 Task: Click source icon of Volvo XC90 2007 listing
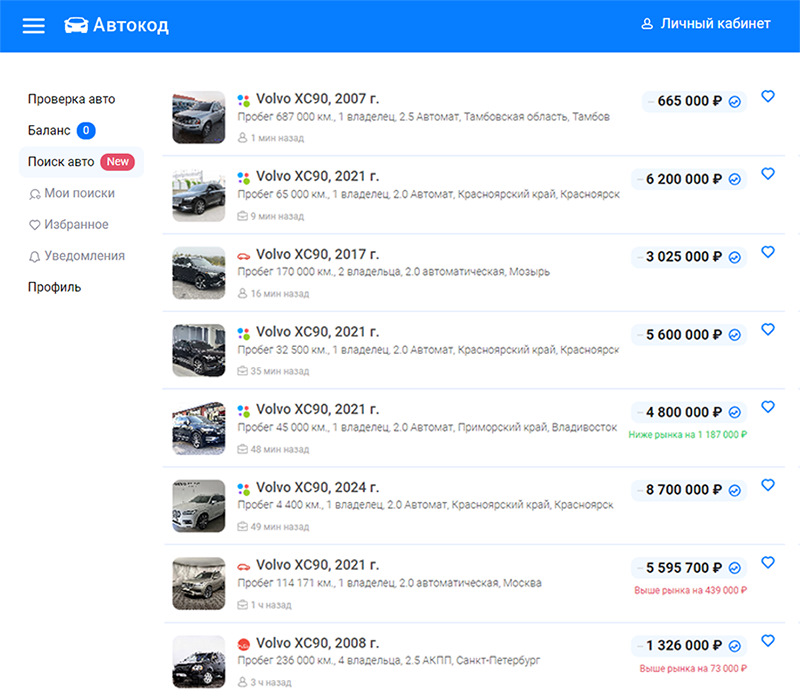pyautogui.click(x=244, y=100)
